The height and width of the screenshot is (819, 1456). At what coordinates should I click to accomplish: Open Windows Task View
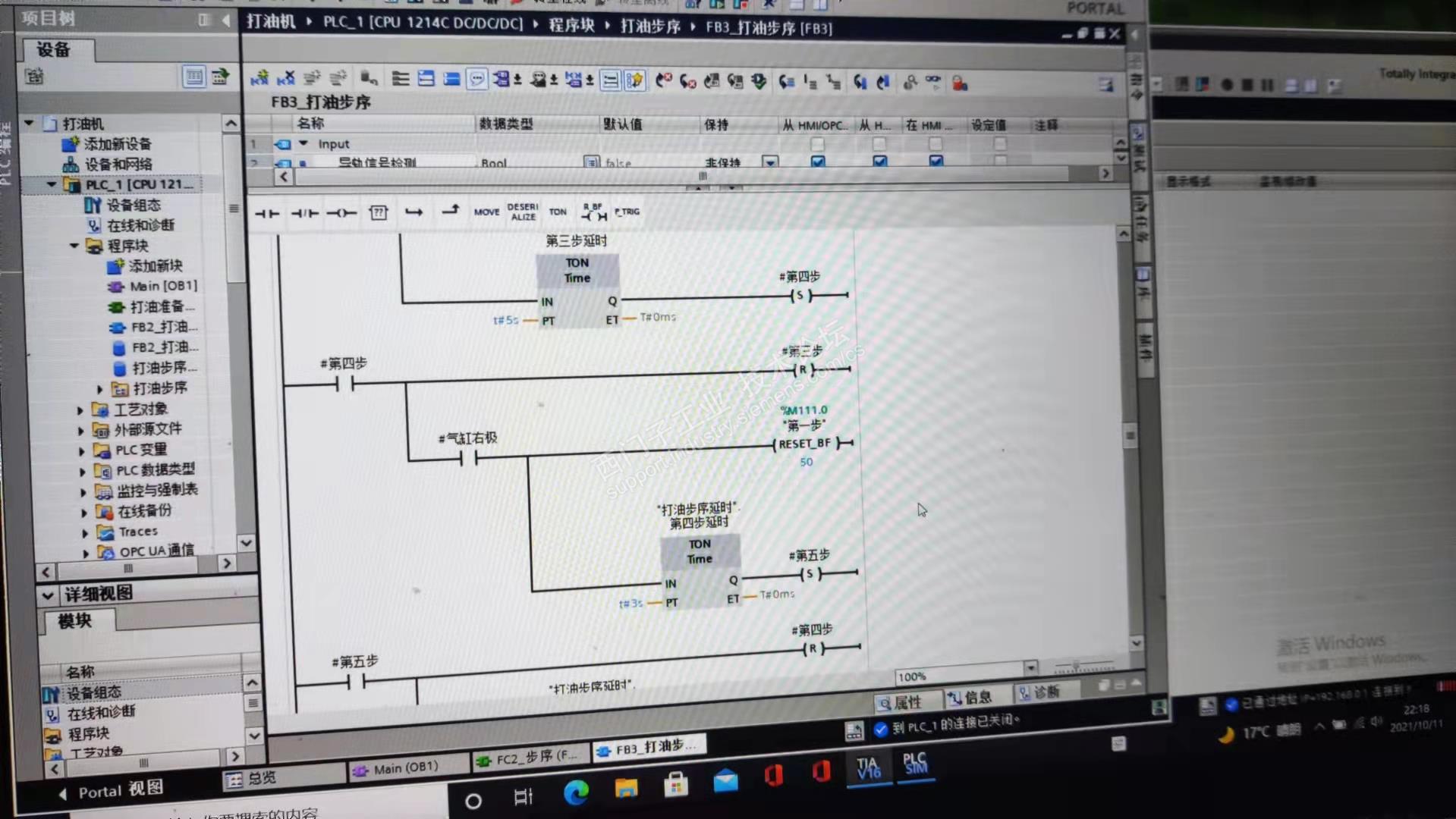(524, 797)
